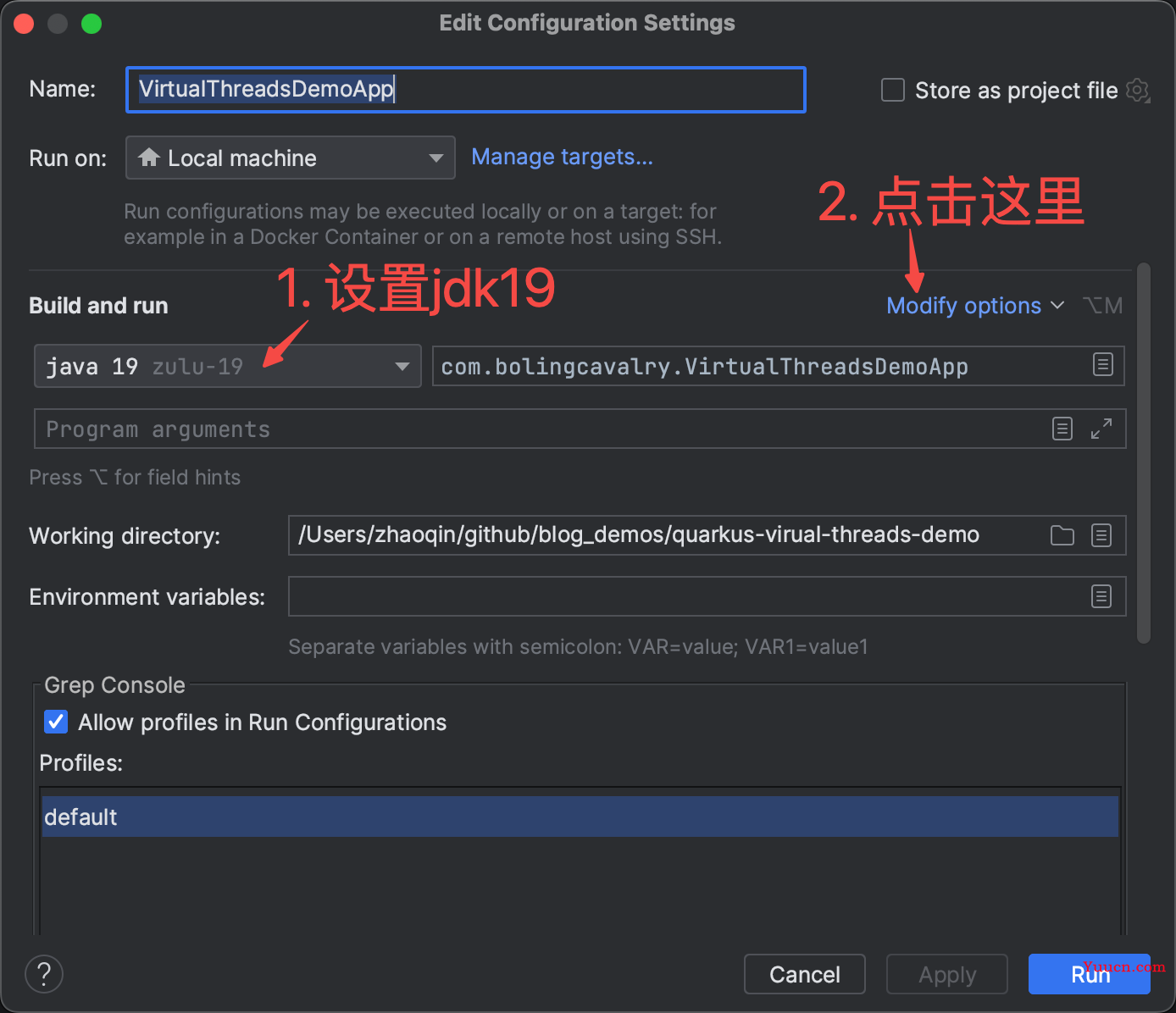Open the main class browse icon
Image resolution: width=1176 pixels, height=1013 pixels.
click(1102, 365)
